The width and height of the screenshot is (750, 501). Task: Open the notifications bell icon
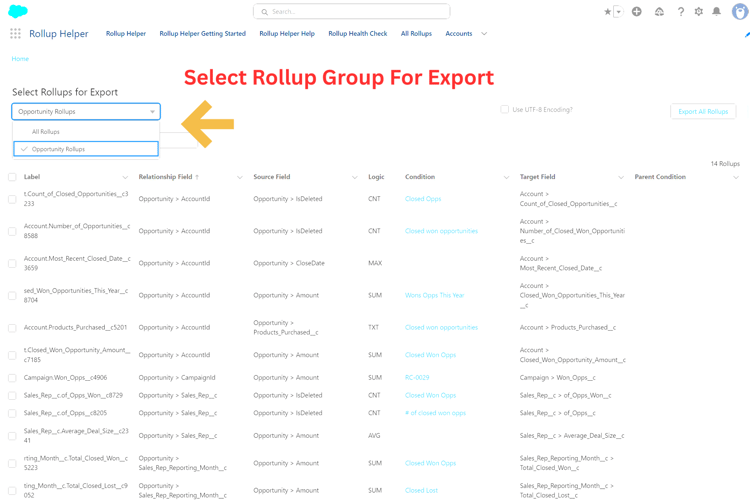click(x=717, y=11)
